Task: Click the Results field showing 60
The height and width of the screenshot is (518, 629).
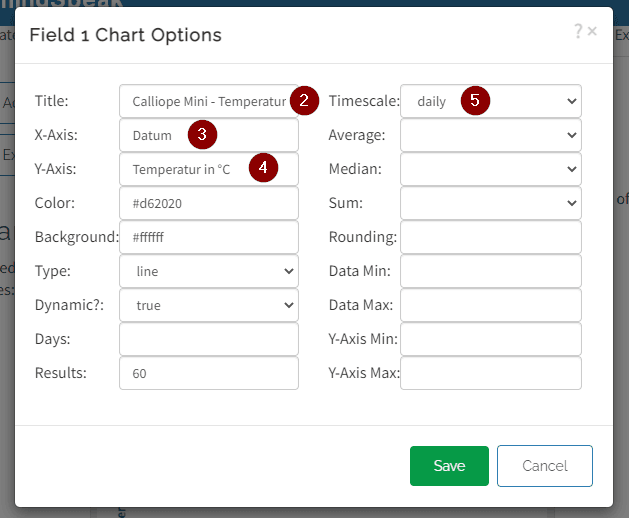Action: 208,373
